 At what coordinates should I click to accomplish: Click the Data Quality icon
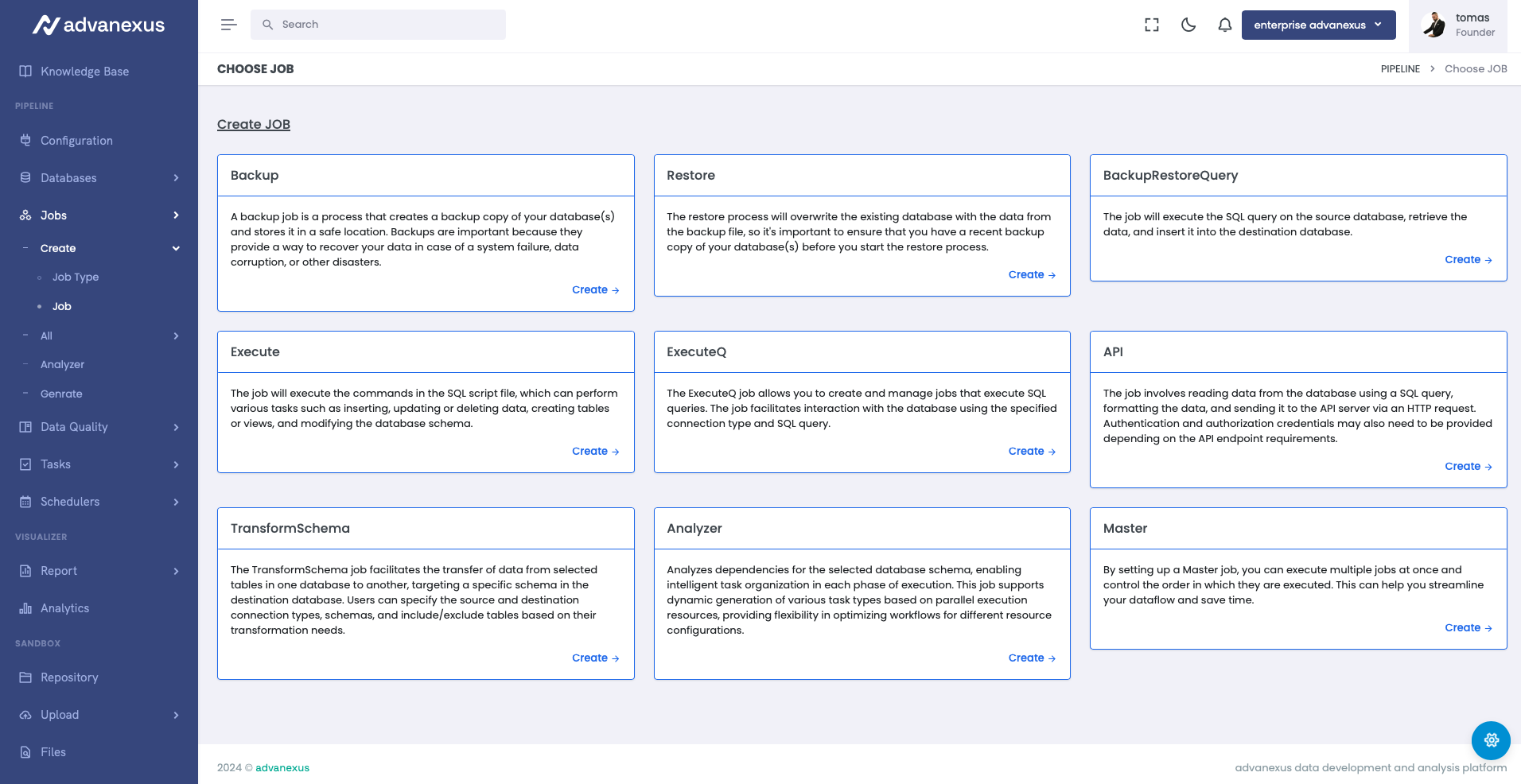25,427
